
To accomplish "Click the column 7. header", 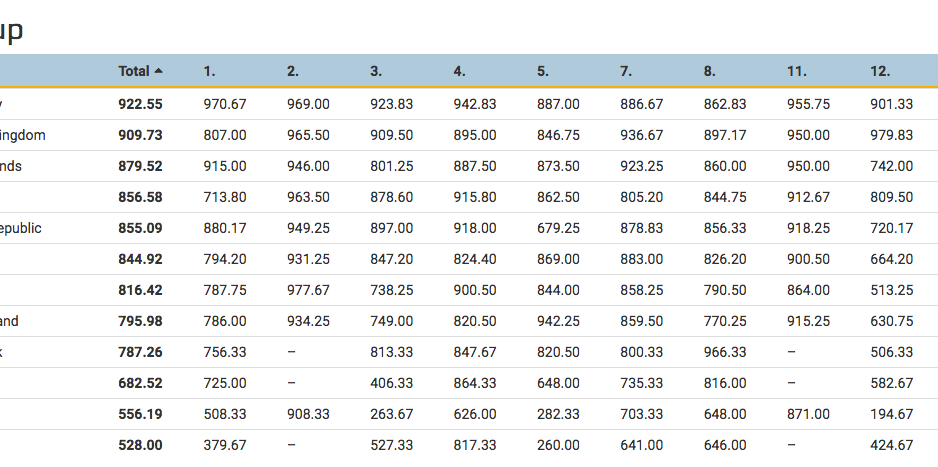I will (626, 71).
